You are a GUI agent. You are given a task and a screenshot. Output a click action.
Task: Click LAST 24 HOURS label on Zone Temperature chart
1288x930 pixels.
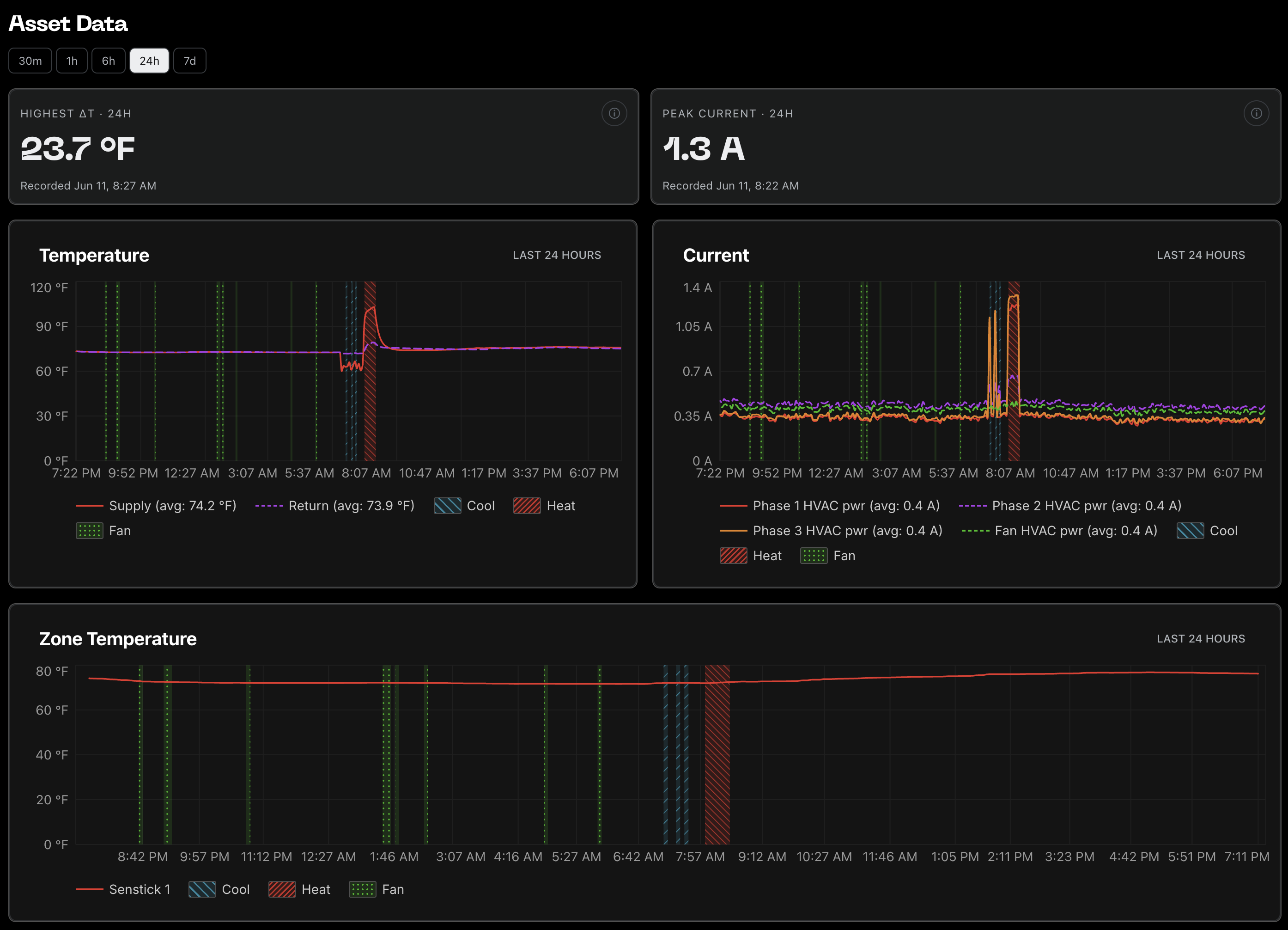click(1201, 638)
